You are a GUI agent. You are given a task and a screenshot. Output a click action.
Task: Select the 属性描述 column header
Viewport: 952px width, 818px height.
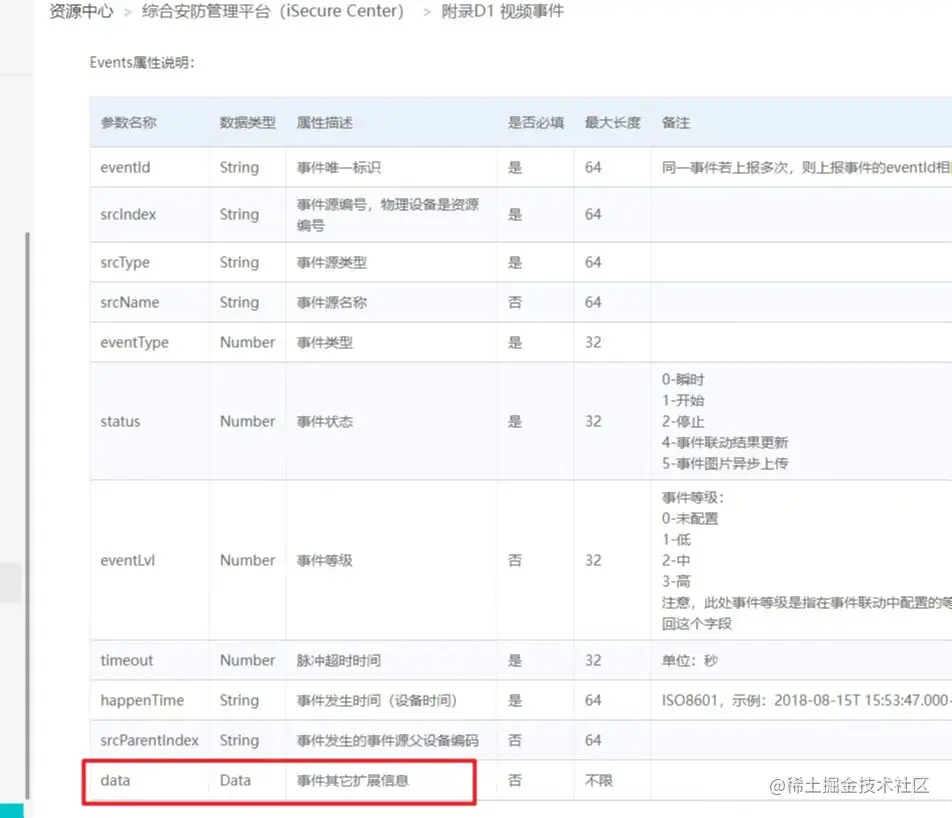tap(325, 123)
